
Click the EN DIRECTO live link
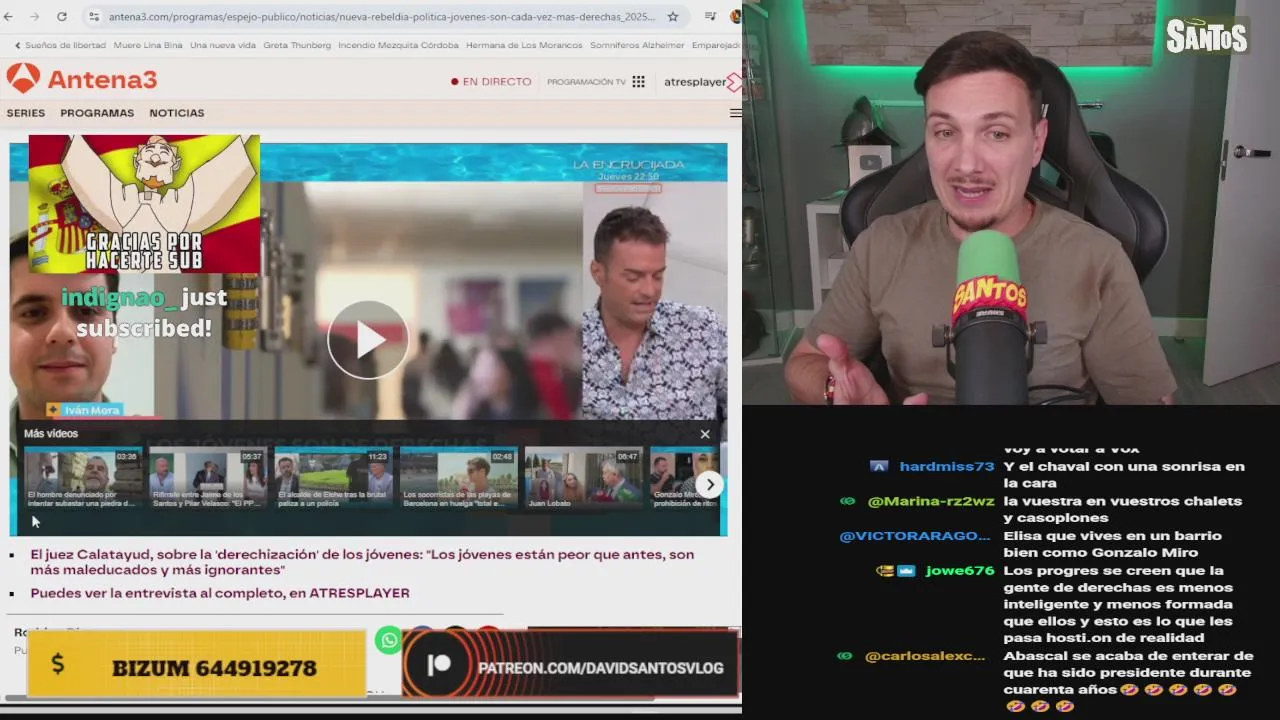point(491,82)
